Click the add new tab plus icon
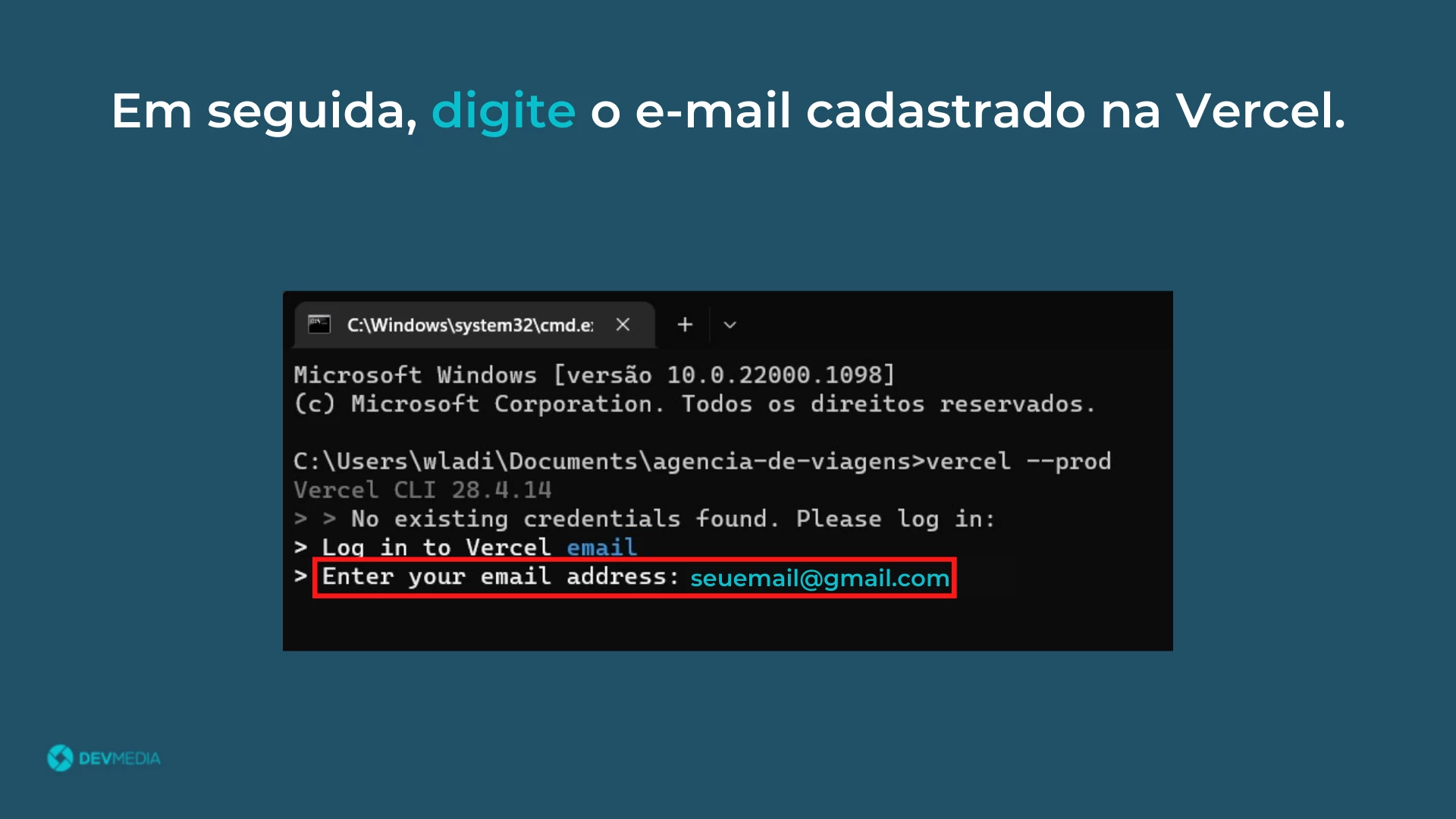 click(685, 324)
